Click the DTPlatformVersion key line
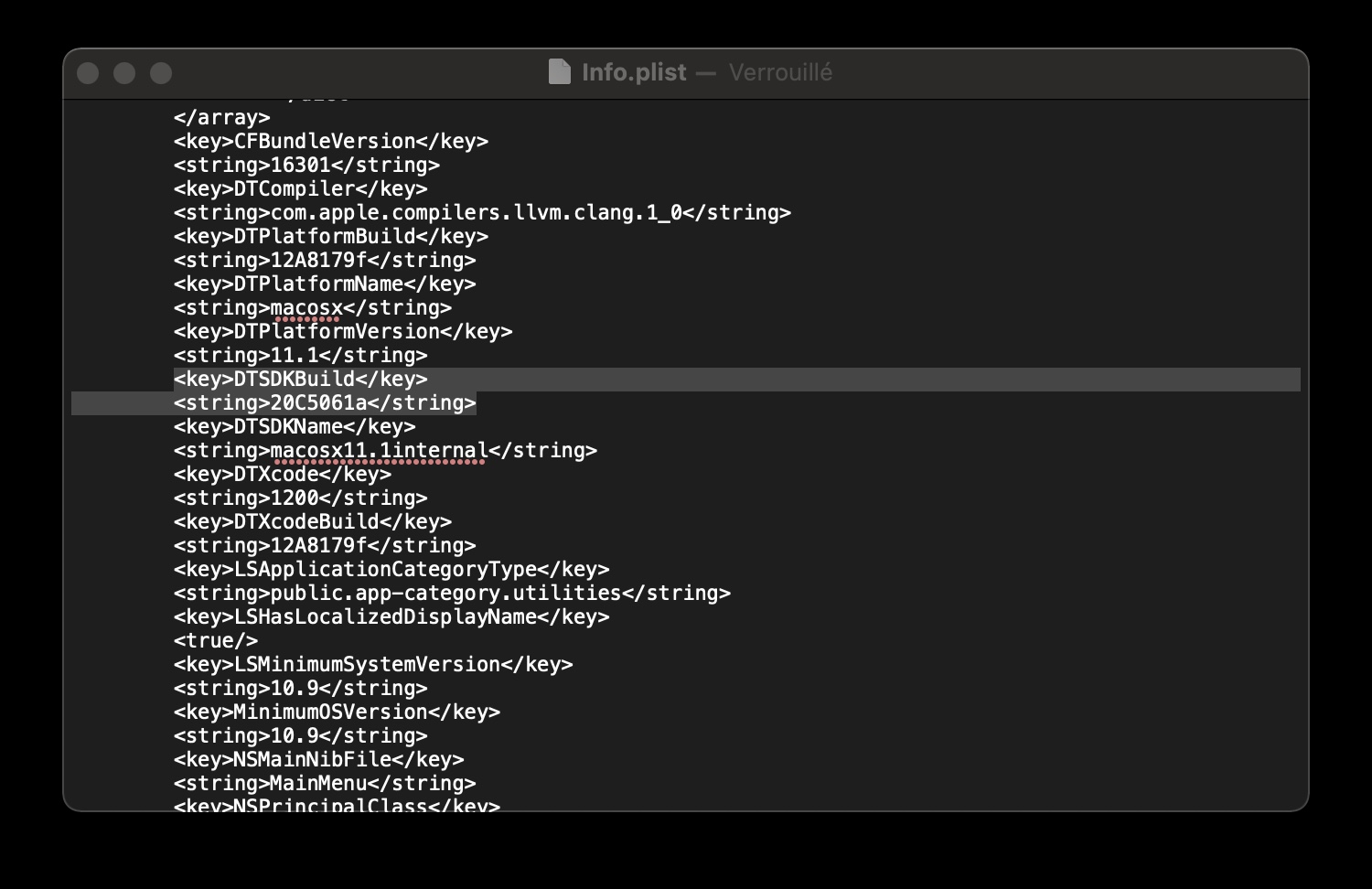 (343, 332)
